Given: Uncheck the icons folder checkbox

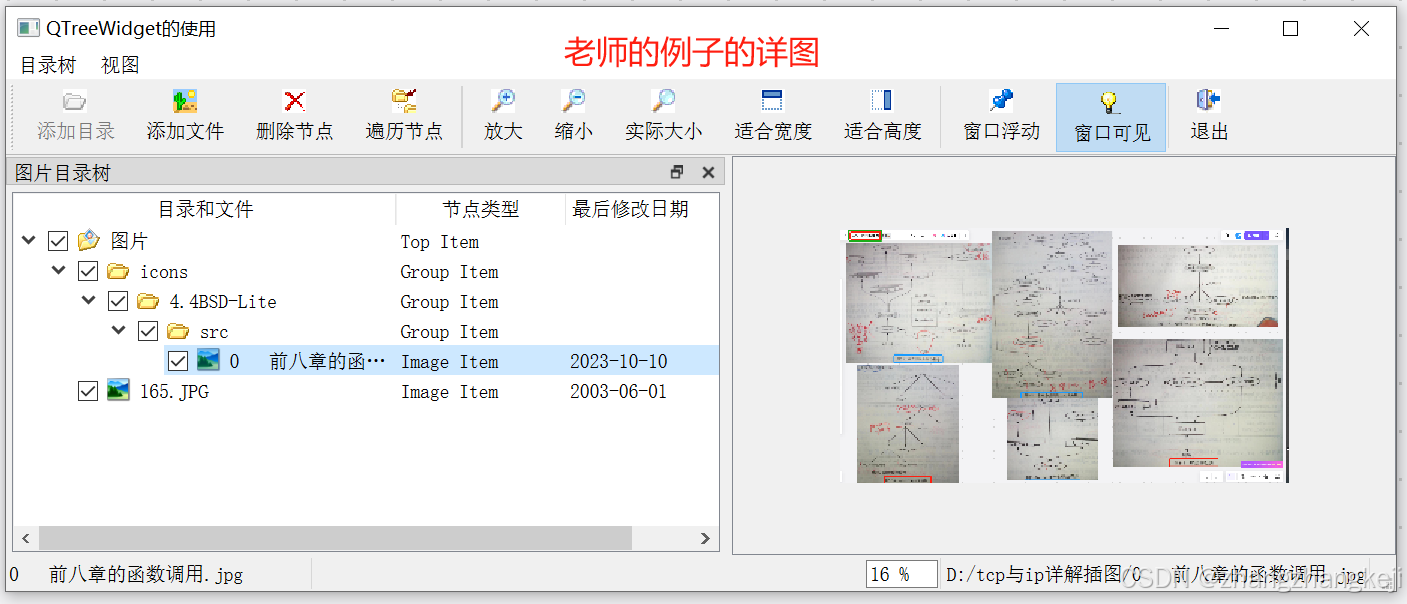Looking at the screenshot, I should [x=88, y=271].
